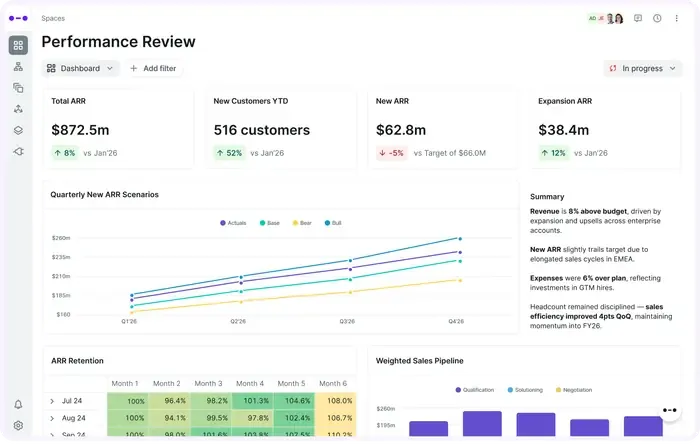The image size is (700, 444).
Task: Click the ARR Retention title
Action: tap(77, 361)
